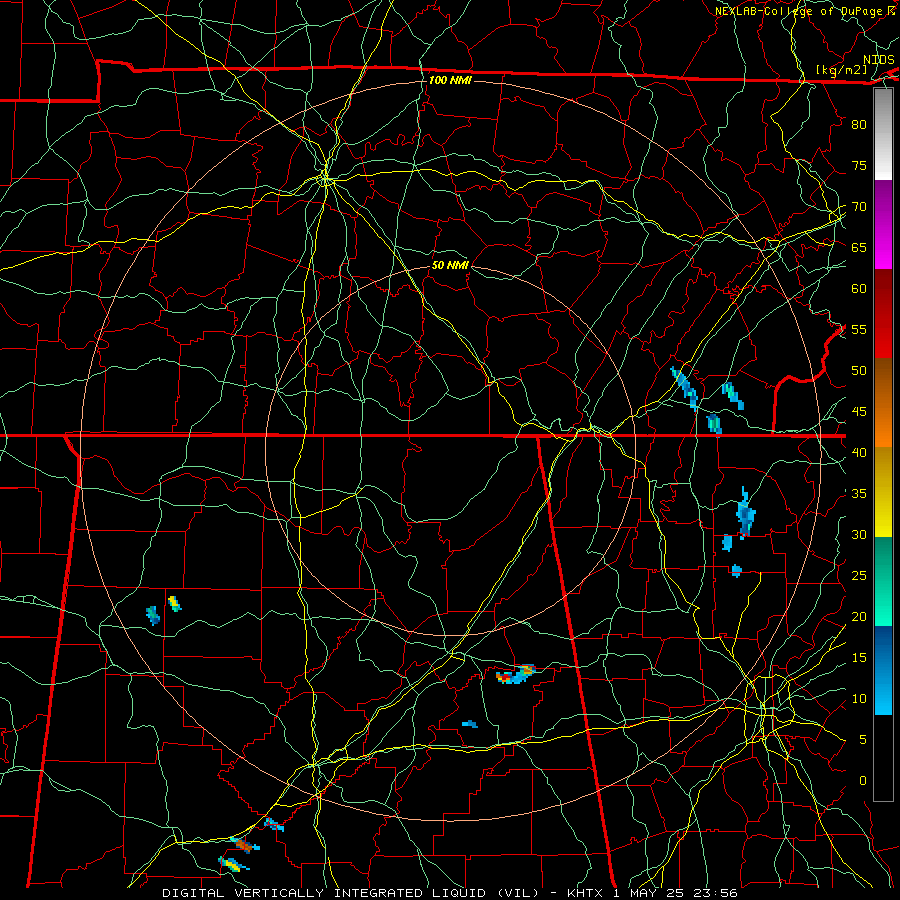Click the "75" value on the VIL scale

point(859,166)
